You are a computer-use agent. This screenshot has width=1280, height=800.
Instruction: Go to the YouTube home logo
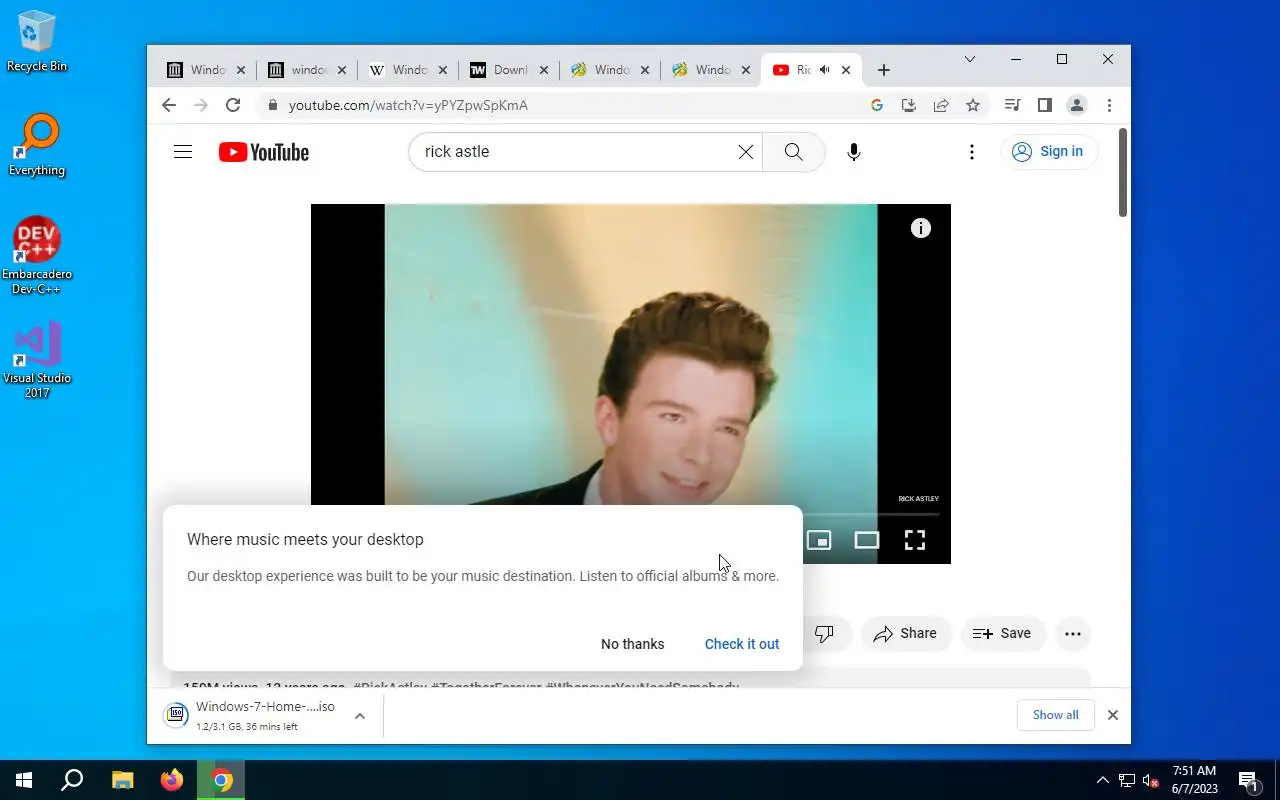click(264, 152)
